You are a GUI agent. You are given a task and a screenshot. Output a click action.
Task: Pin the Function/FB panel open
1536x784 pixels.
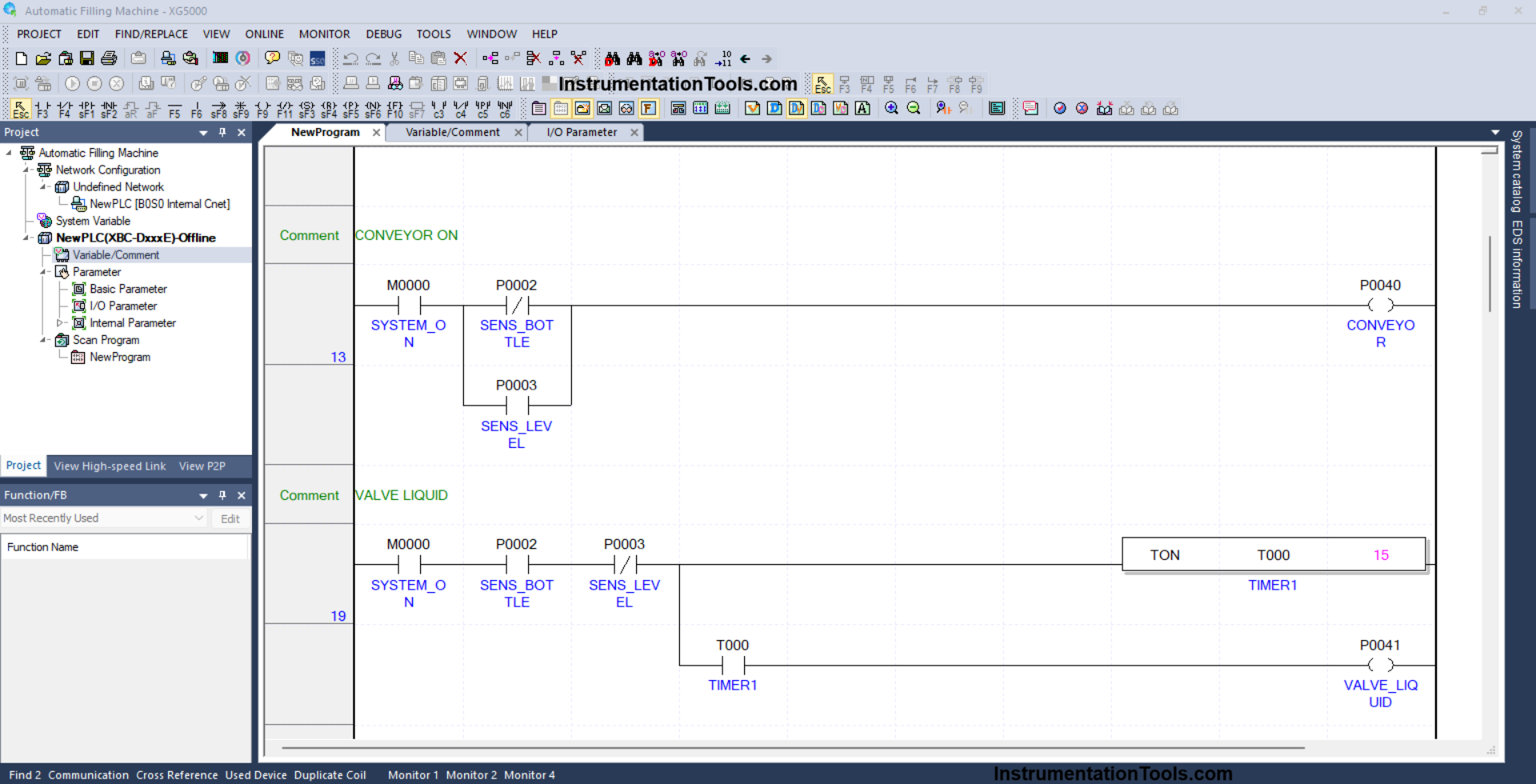tap(222, 494)
